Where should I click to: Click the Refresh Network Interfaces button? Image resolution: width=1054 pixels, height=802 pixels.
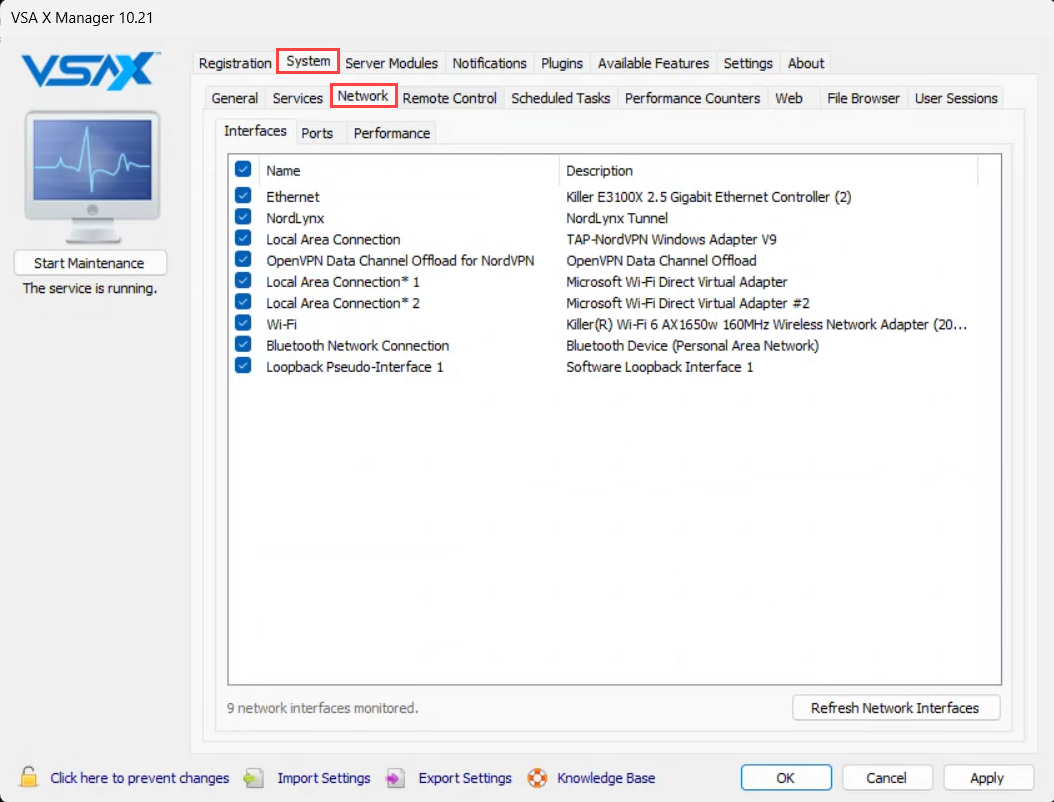[895, 708]
